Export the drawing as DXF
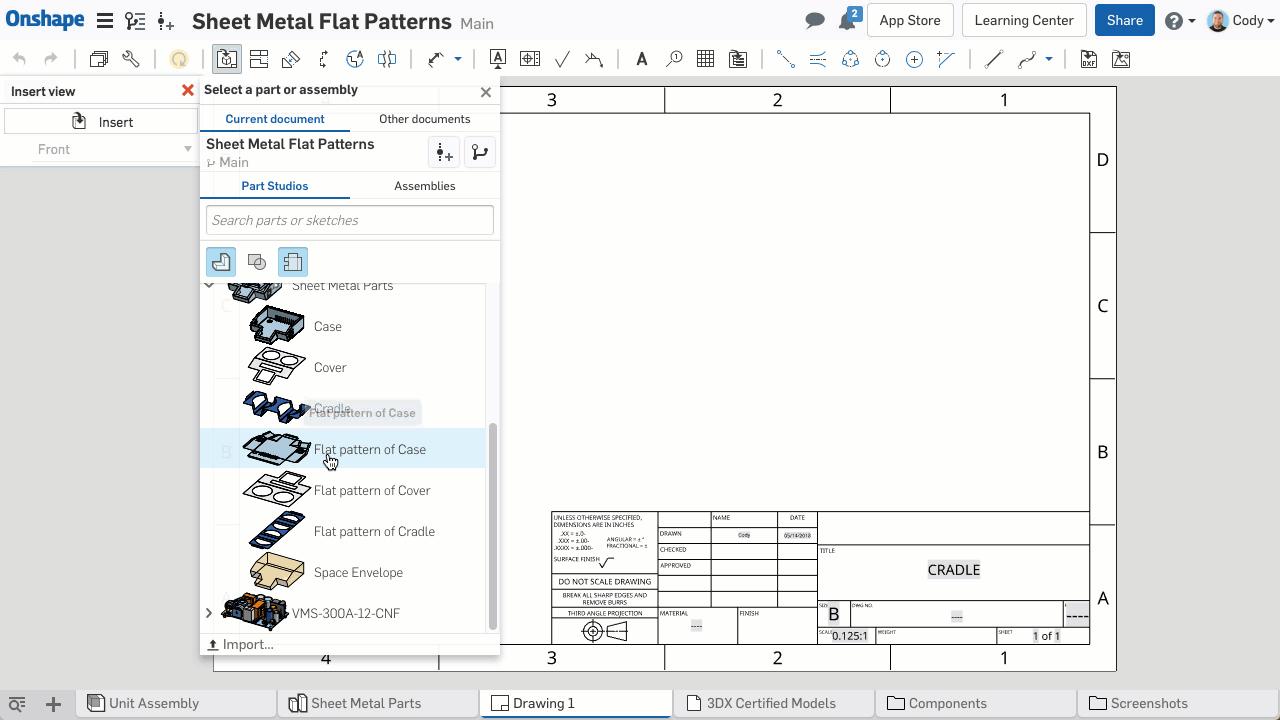The width and height of the screenshot is (1280, 720). [1088, 60]
